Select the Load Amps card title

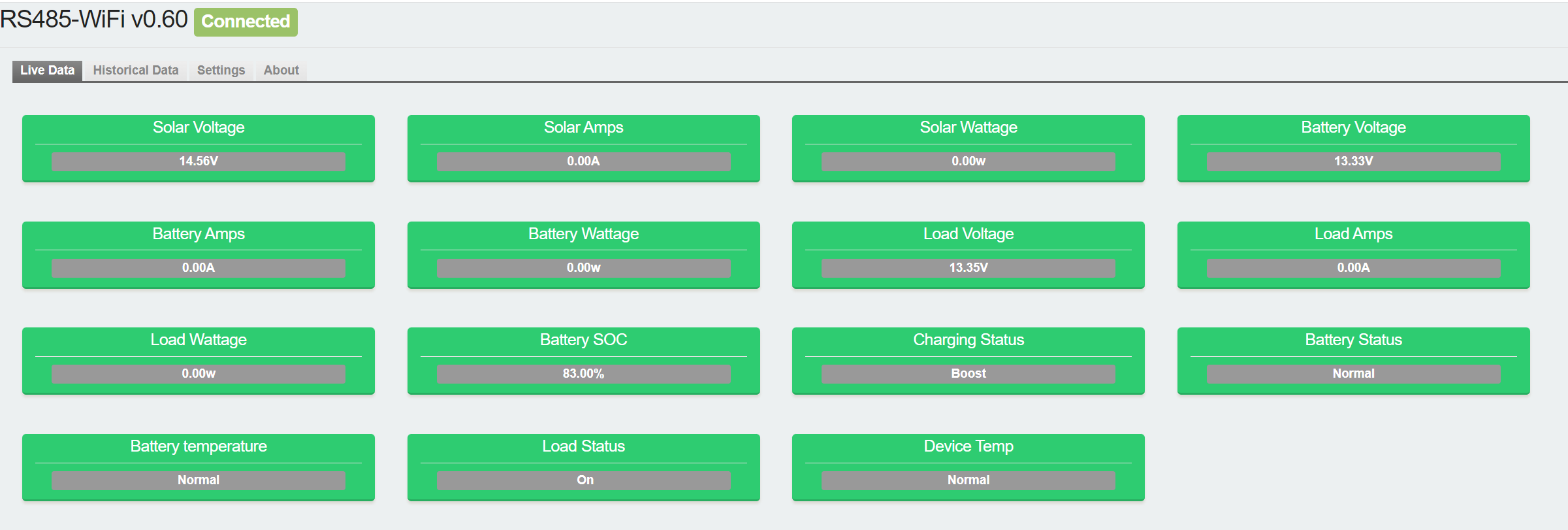tap(1354, 234)
